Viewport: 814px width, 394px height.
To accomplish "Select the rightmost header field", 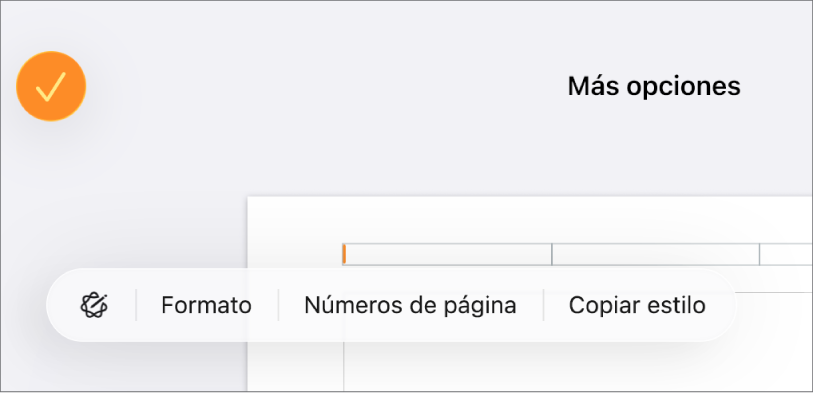I will (x=786, y=254).
